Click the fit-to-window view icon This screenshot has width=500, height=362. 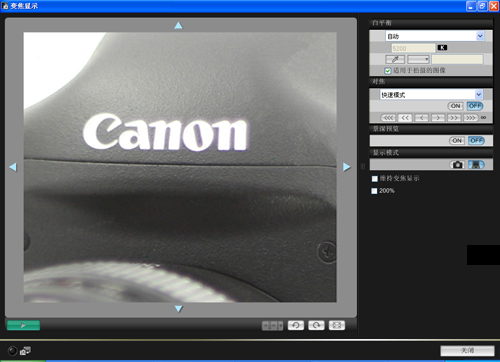tap(337, 325)
